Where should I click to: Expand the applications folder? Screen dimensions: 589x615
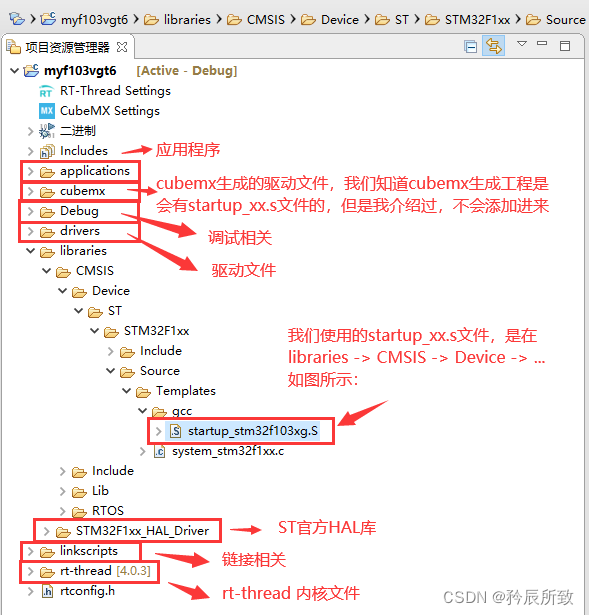click(30, 171)
